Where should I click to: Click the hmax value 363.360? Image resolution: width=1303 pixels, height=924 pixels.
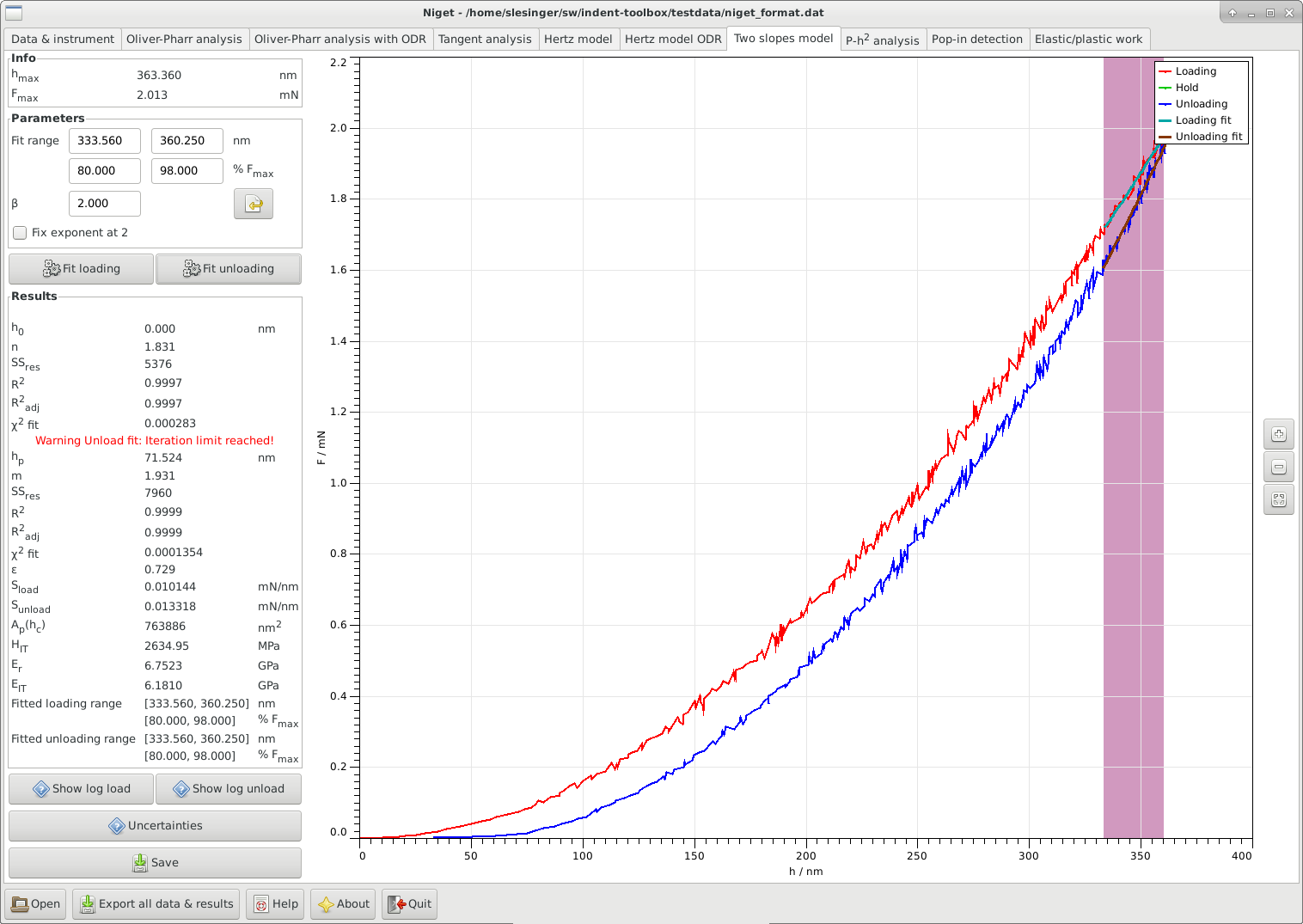159,76
